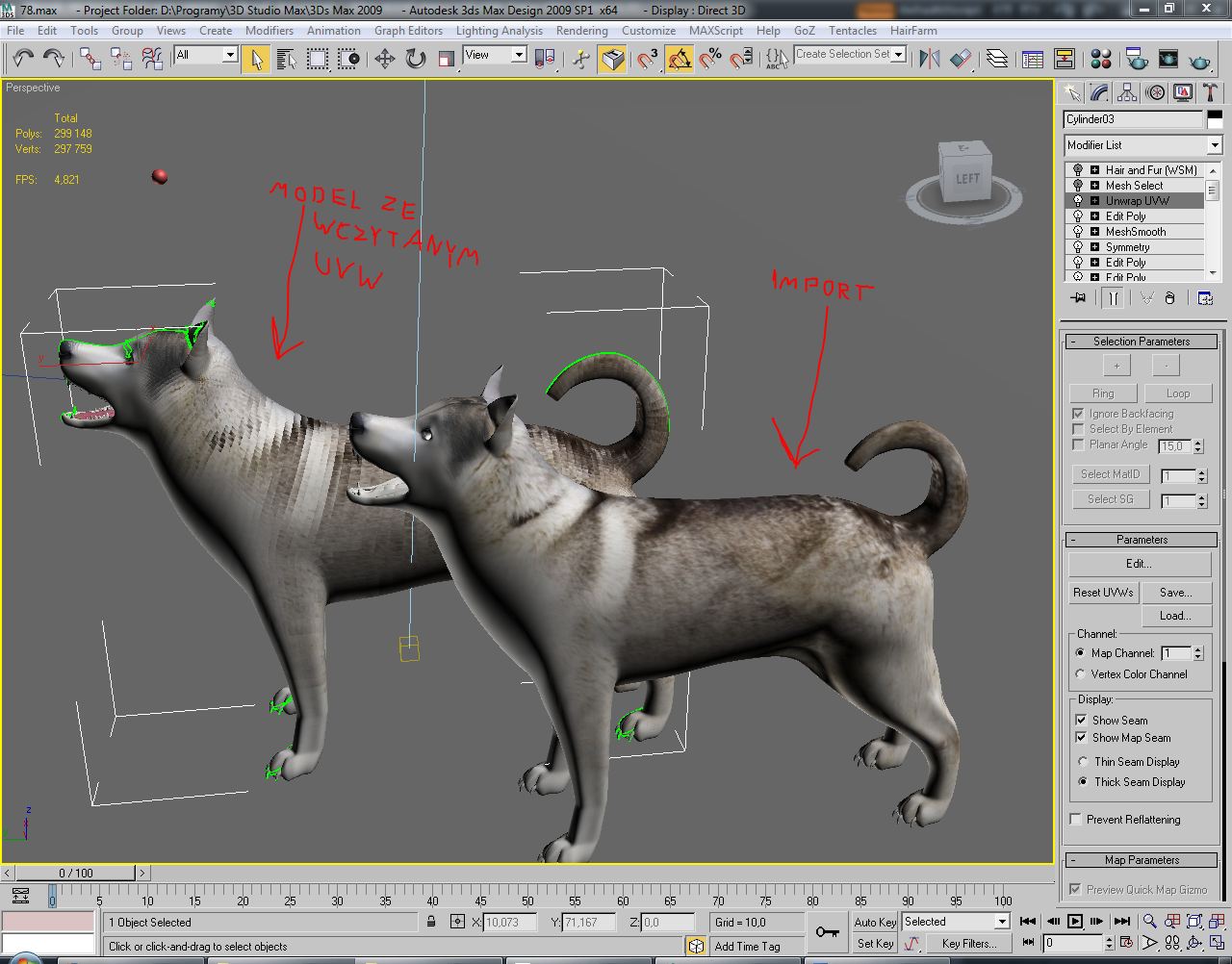Open the Rendering menu
Screen dimensions: 1232x964
tap(582, 31)
